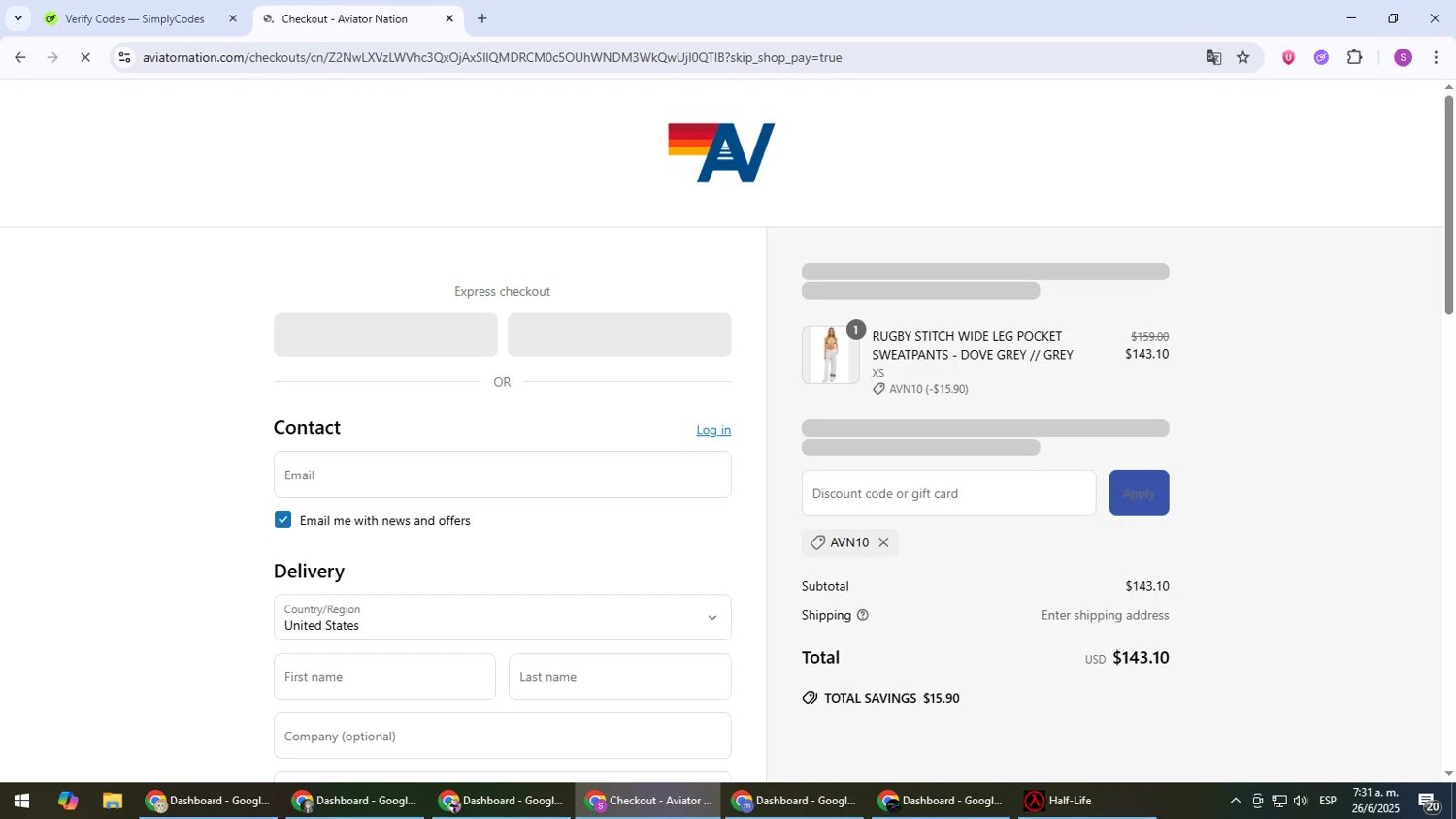The image size is (1456, 819).
Task: Open File Explorer from the taskbar
Action: (x=113, y=801)
